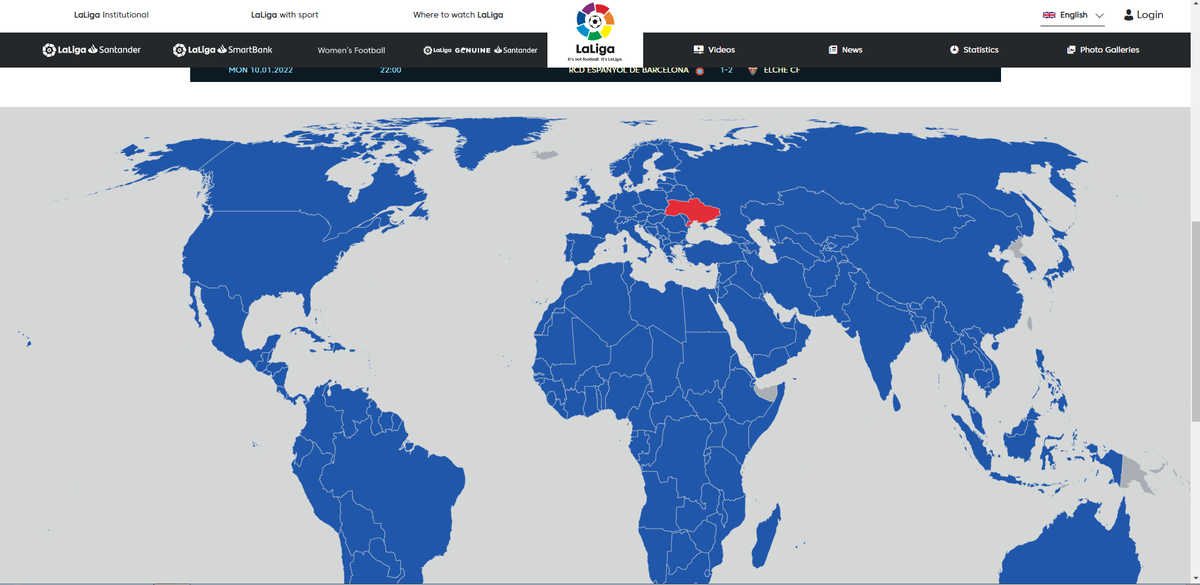Click the Statistics icon in navigation

[954, 50]
